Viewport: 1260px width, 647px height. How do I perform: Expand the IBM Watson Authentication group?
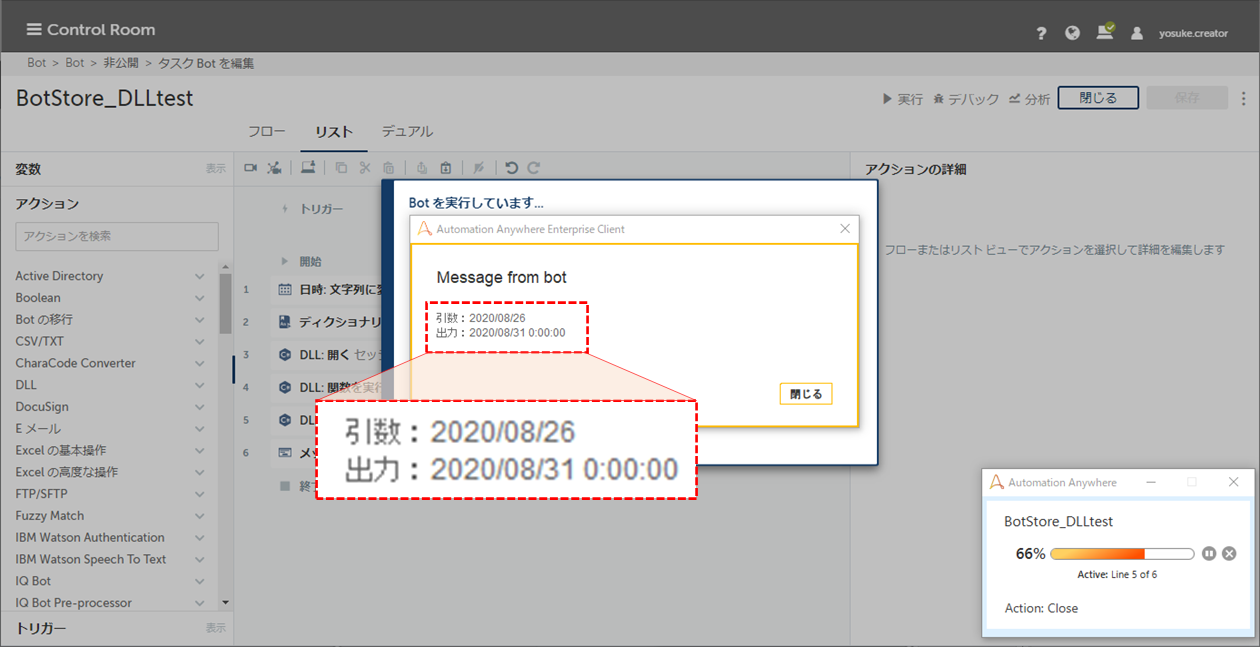coord(200,538)
